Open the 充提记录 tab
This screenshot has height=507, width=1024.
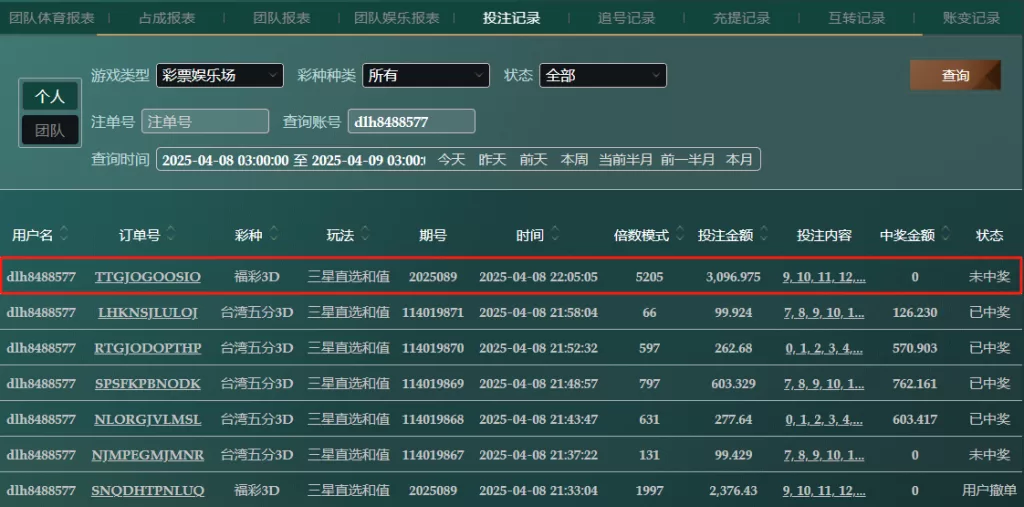point(741,18)
